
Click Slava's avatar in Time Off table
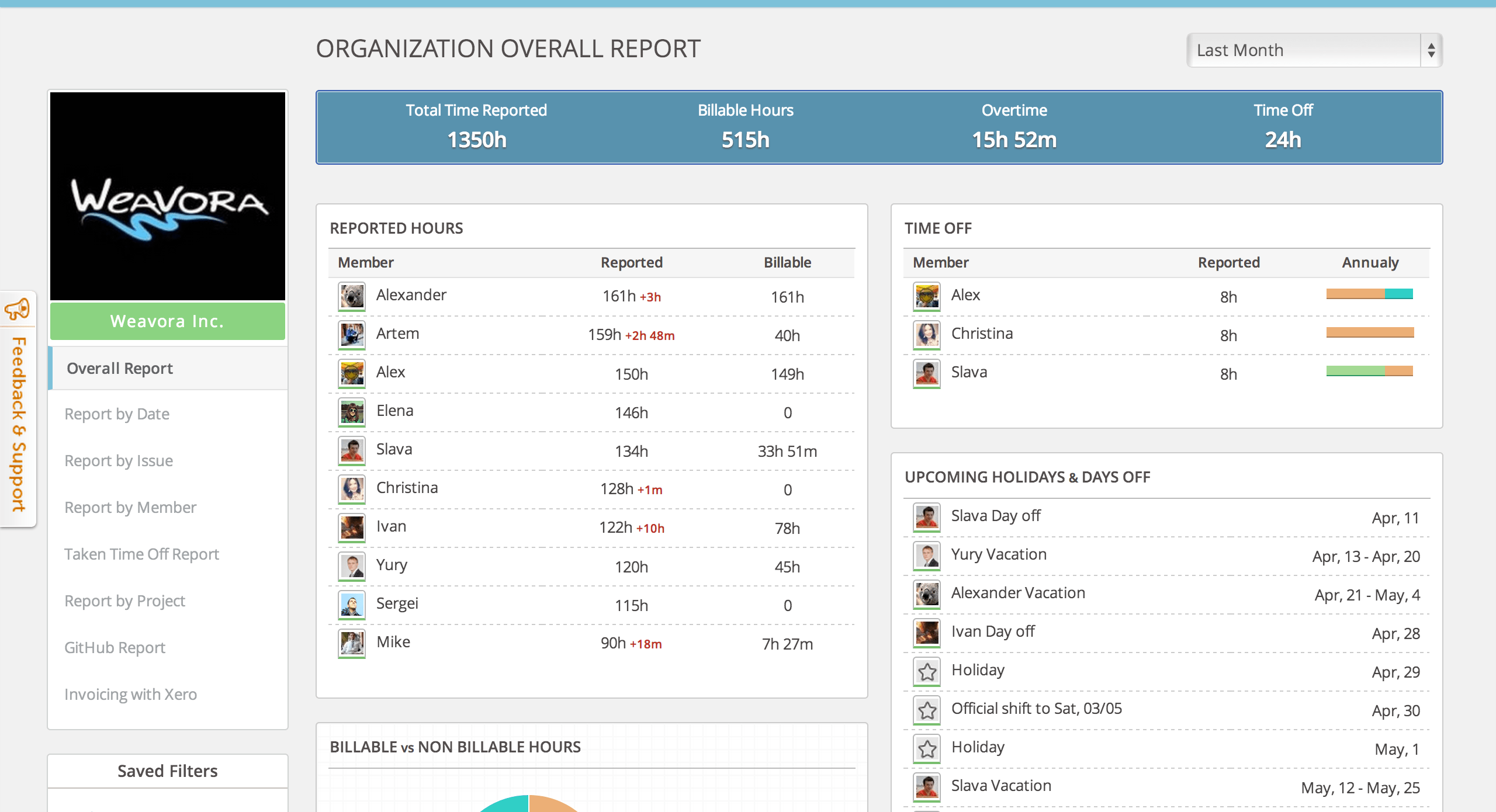pyautogui.click(x=927, y=374)
